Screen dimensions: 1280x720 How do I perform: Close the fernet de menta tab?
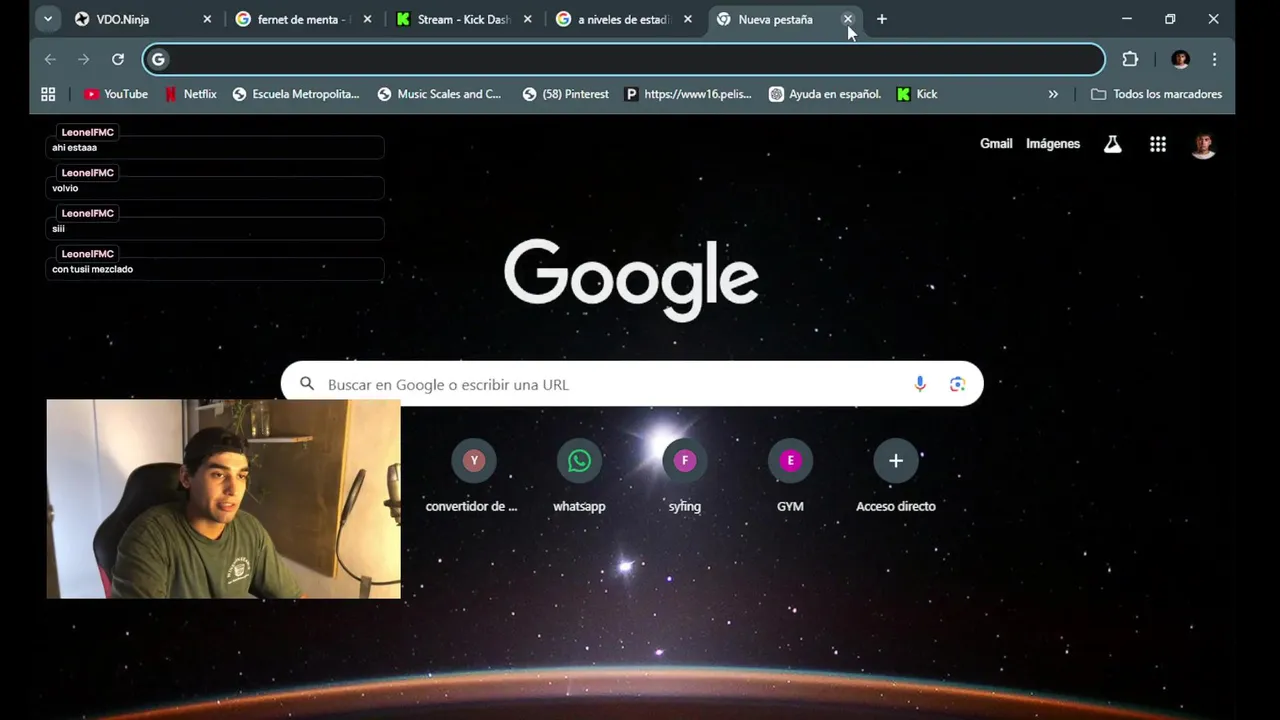(367, 19)
